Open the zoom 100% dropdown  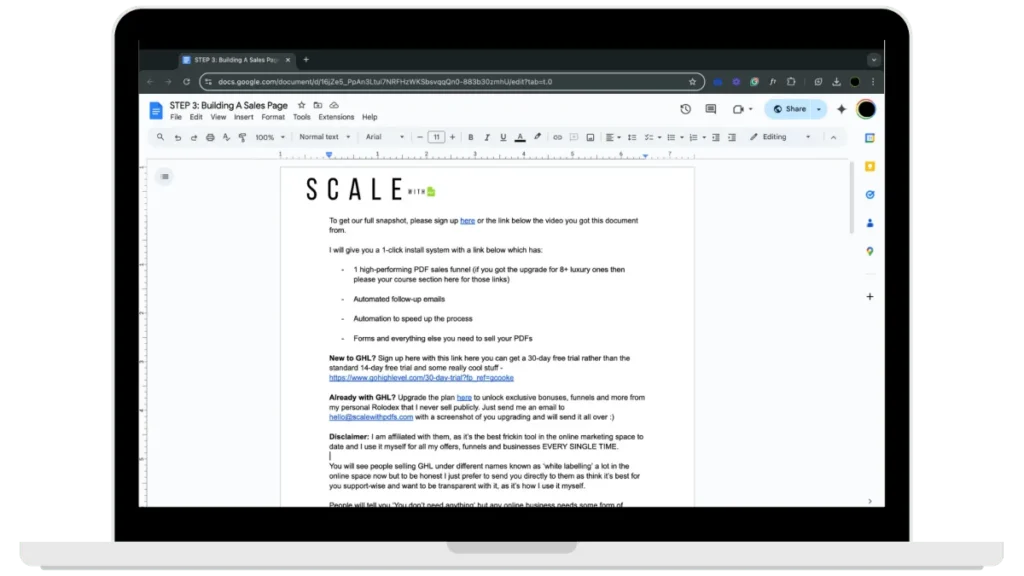pos(270,137)
